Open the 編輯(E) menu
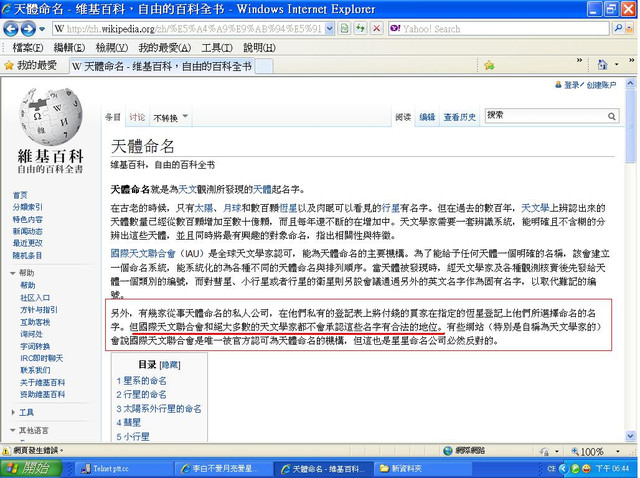This screenshot has width=640, height=478. pos(69,48)
